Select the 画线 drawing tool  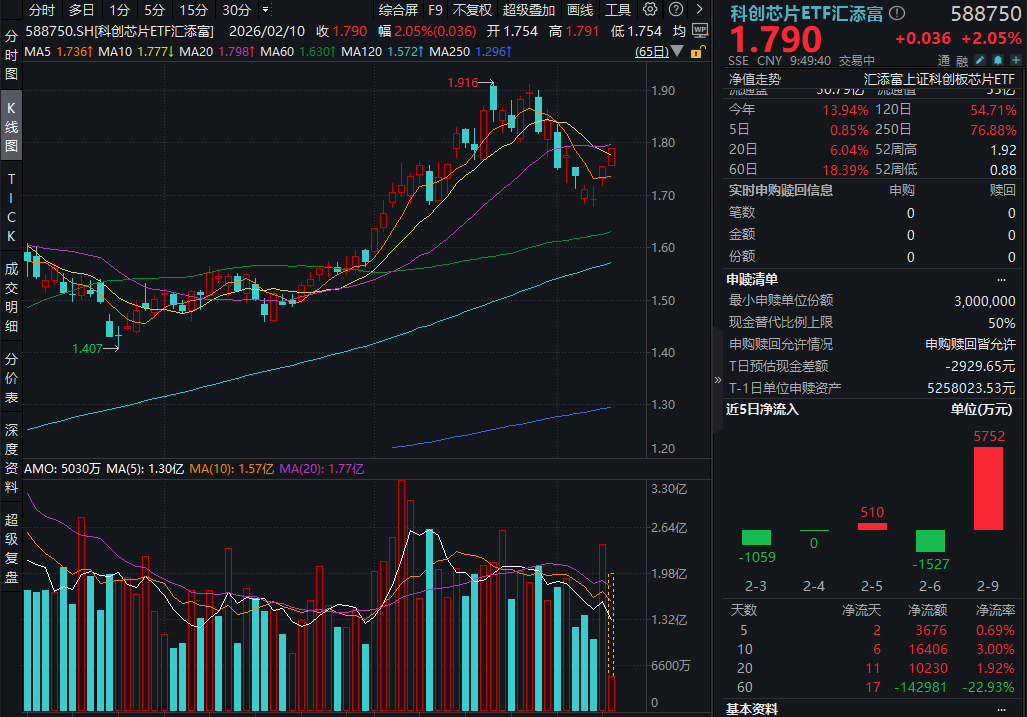coord(580,11)
